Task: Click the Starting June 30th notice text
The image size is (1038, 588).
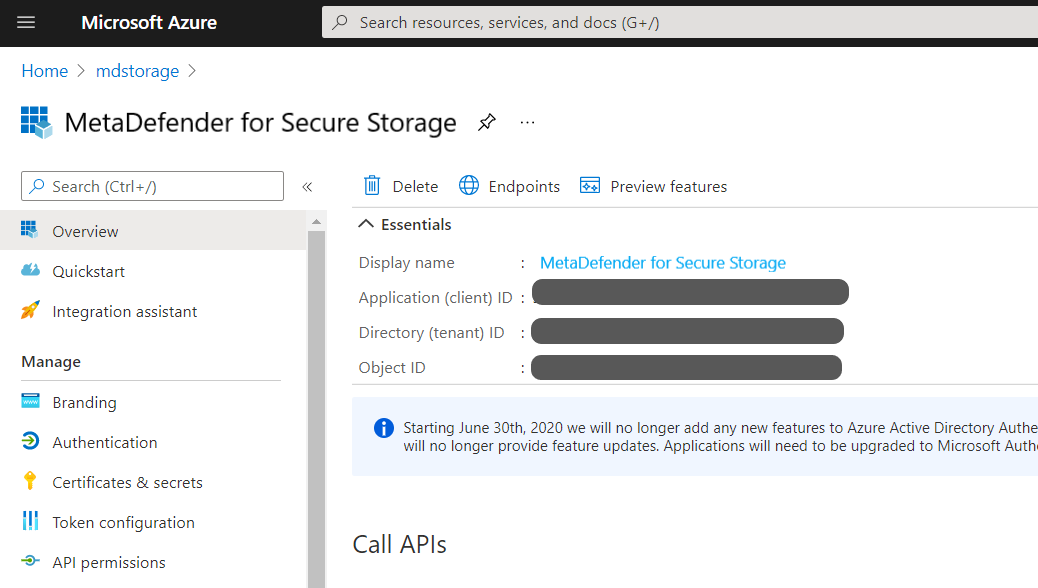Action: pyautogui.click(x=720, y=437)
